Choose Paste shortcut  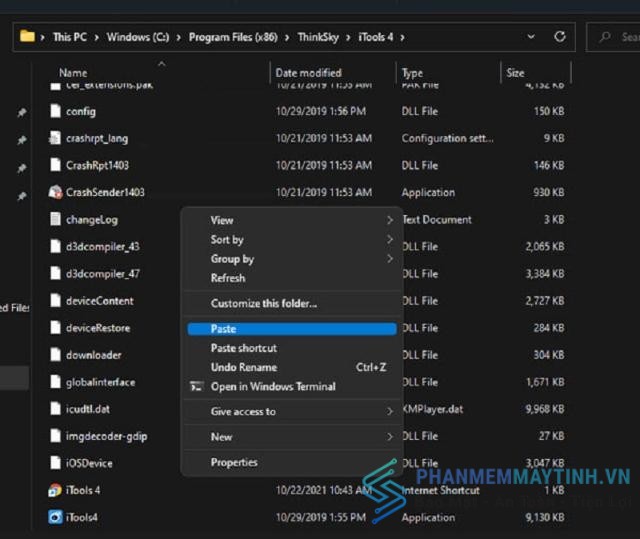291,348
